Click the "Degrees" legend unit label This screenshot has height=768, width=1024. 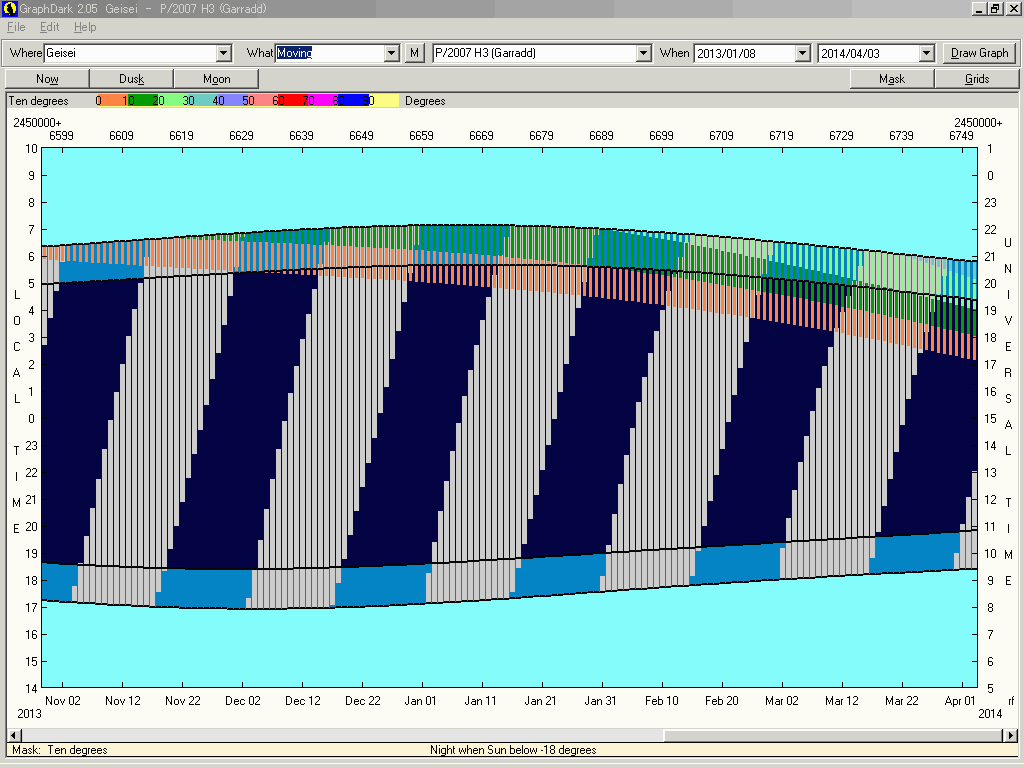tap(425, 101)
